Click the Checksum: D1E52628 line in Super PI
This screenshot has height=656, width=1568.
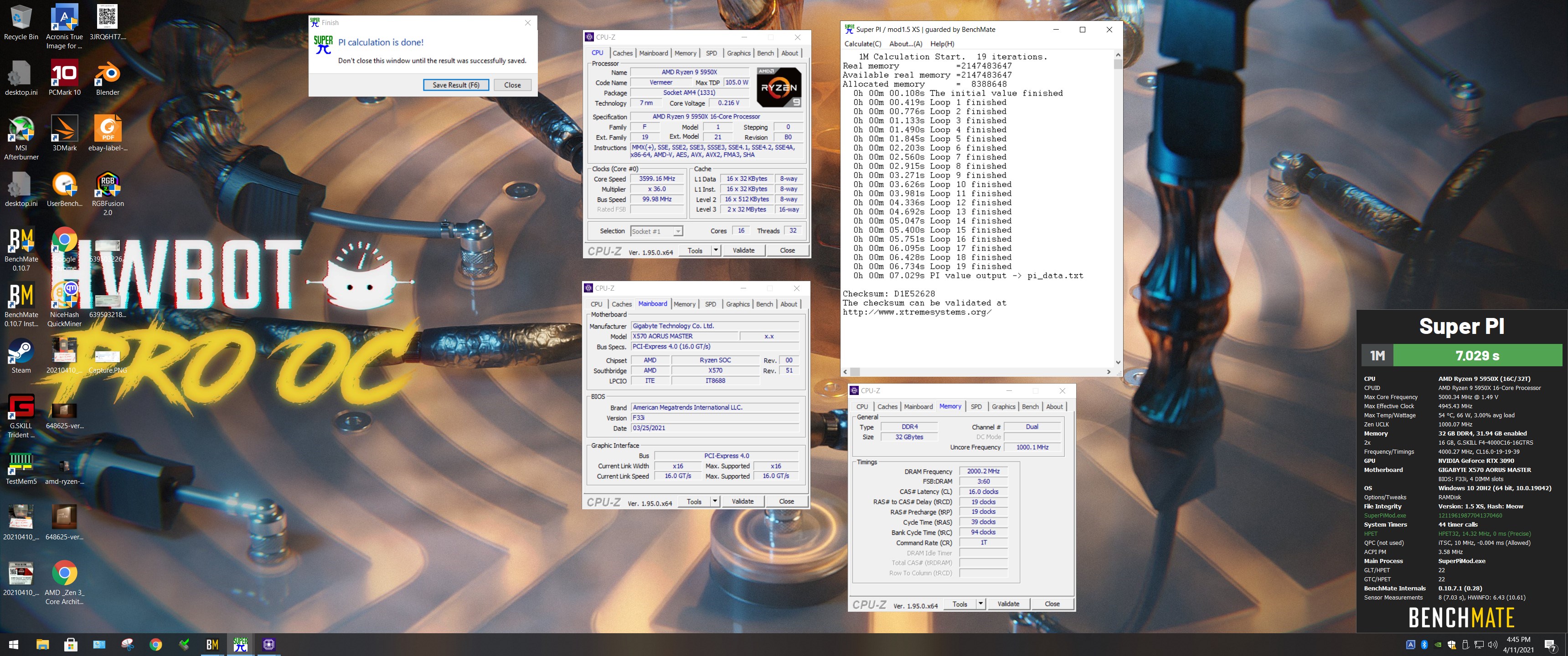(888, 294)
